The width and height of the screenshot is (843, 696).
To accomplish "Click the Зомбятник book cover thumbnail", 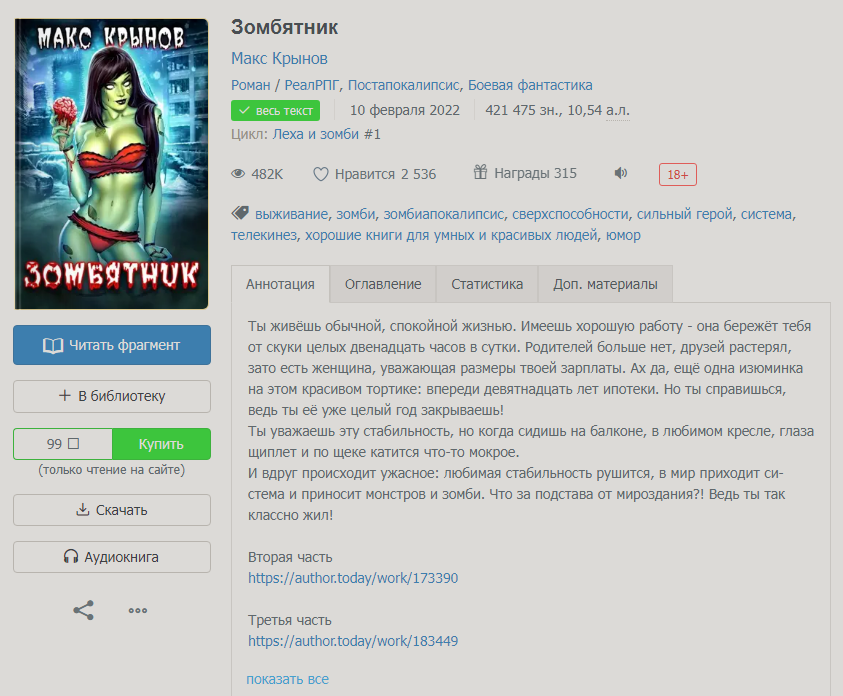I will [x=111, y=164].
